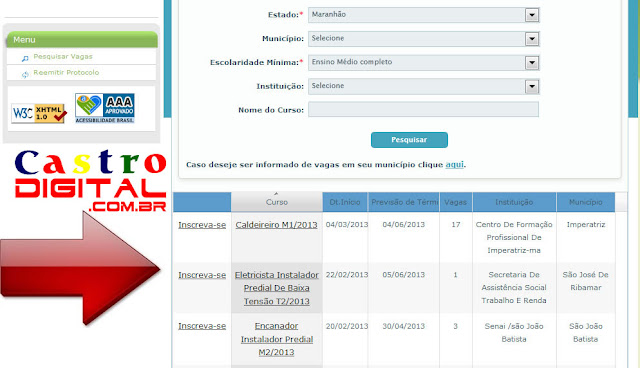This screenshot has width=640, height=368.
Task: Click the W3C XHTML 1.0 badge
Action: [39, 113]
